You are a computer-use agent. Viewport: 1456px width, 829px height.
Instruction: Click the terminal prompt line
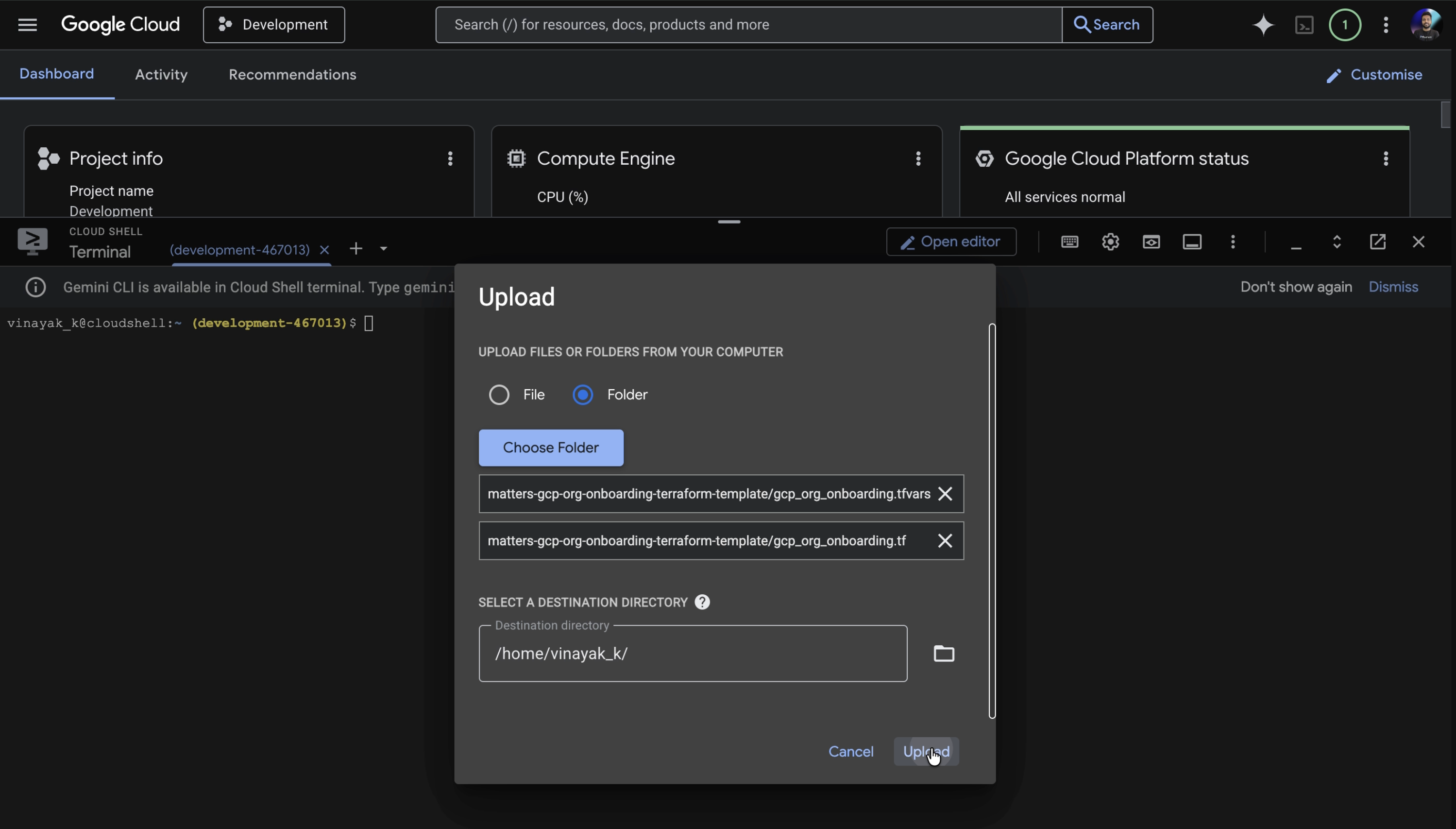[x=190, y=324]
